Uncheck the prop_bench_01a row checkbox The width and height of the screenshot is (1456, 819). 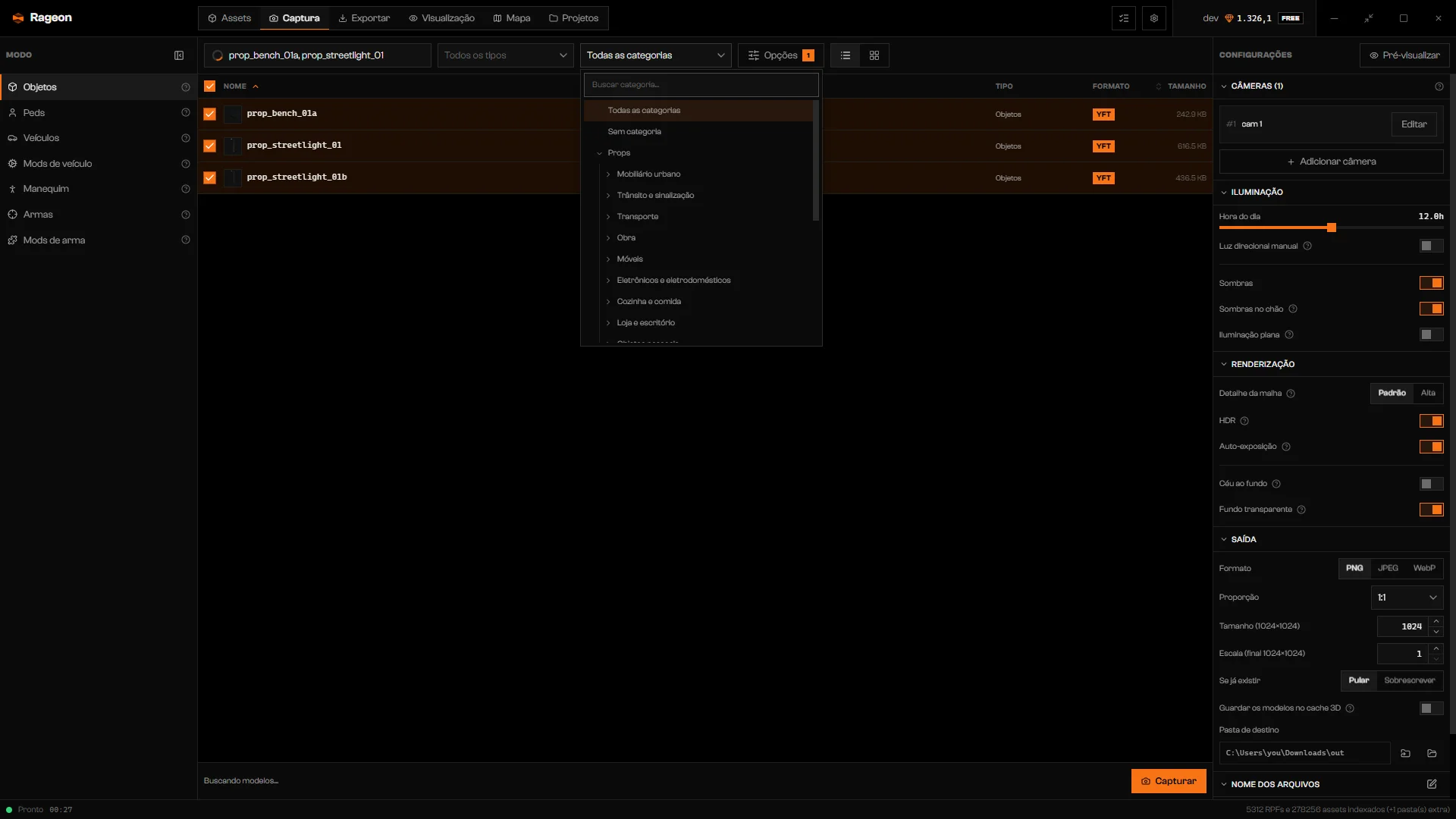(210, 114)
